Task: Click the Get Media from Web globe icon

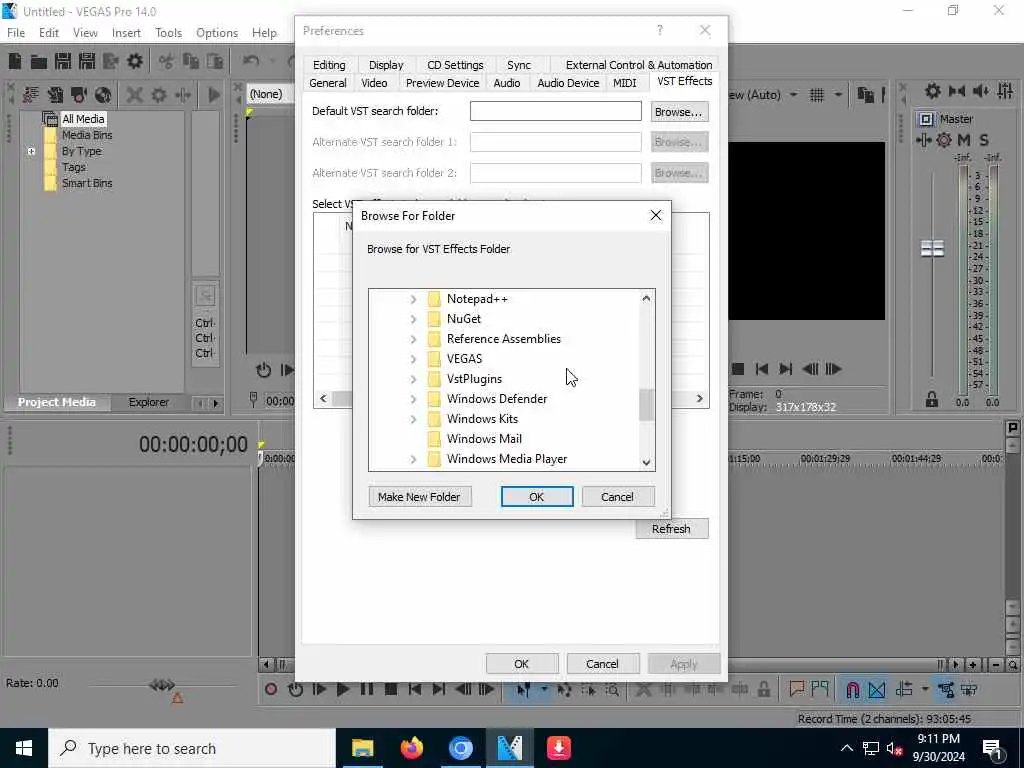Action: (103, 95)
